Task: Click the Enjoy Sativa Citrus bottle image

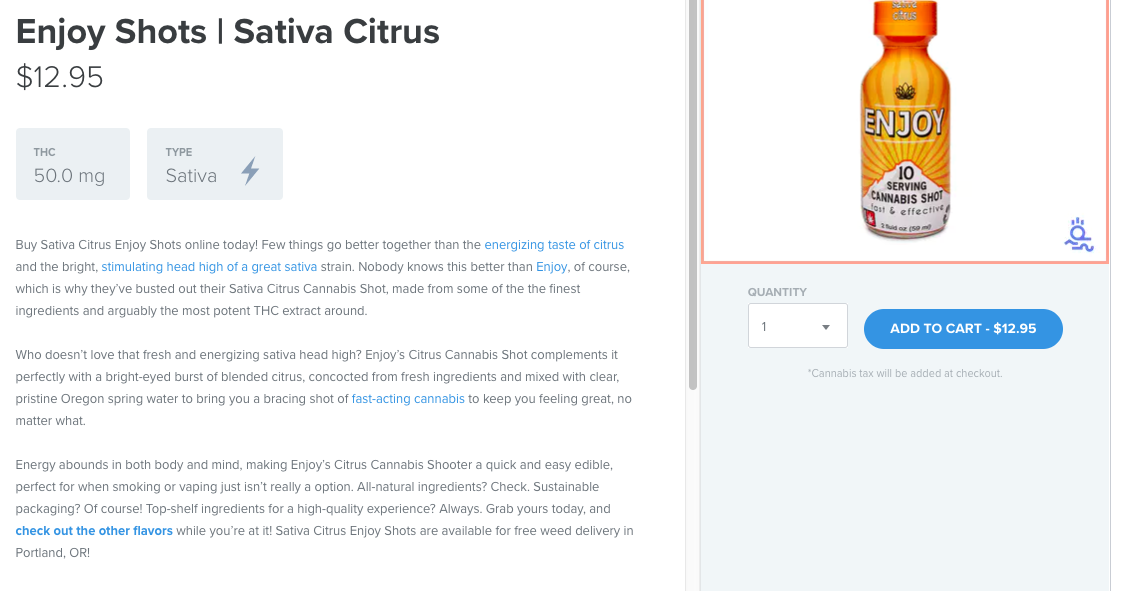Action: [x=904, y=120]
